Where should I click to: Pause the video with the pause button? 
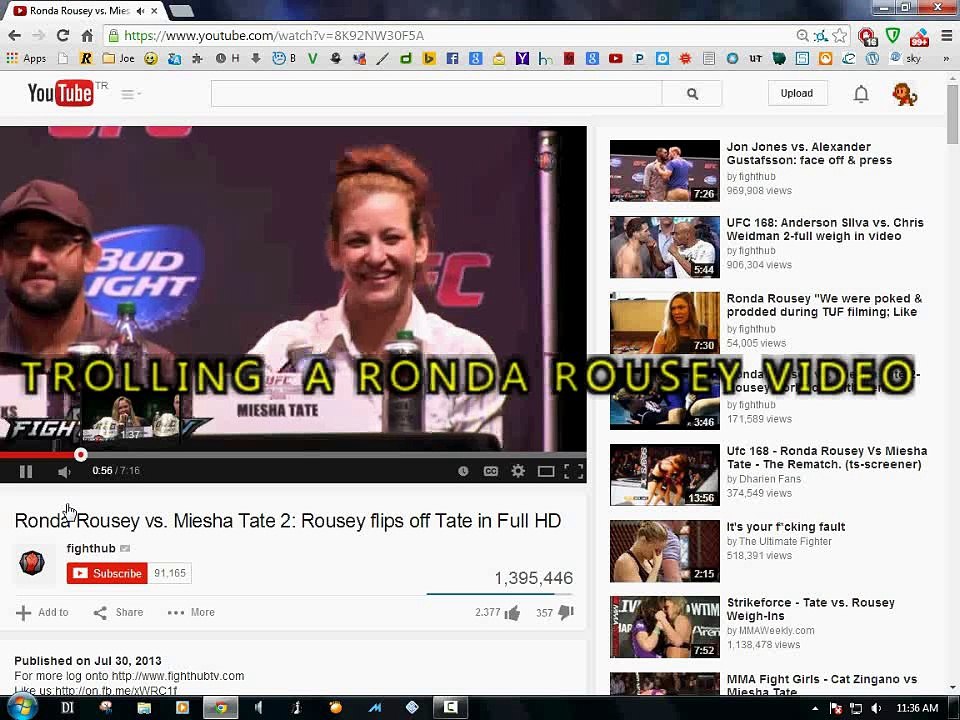pos(26,471)
